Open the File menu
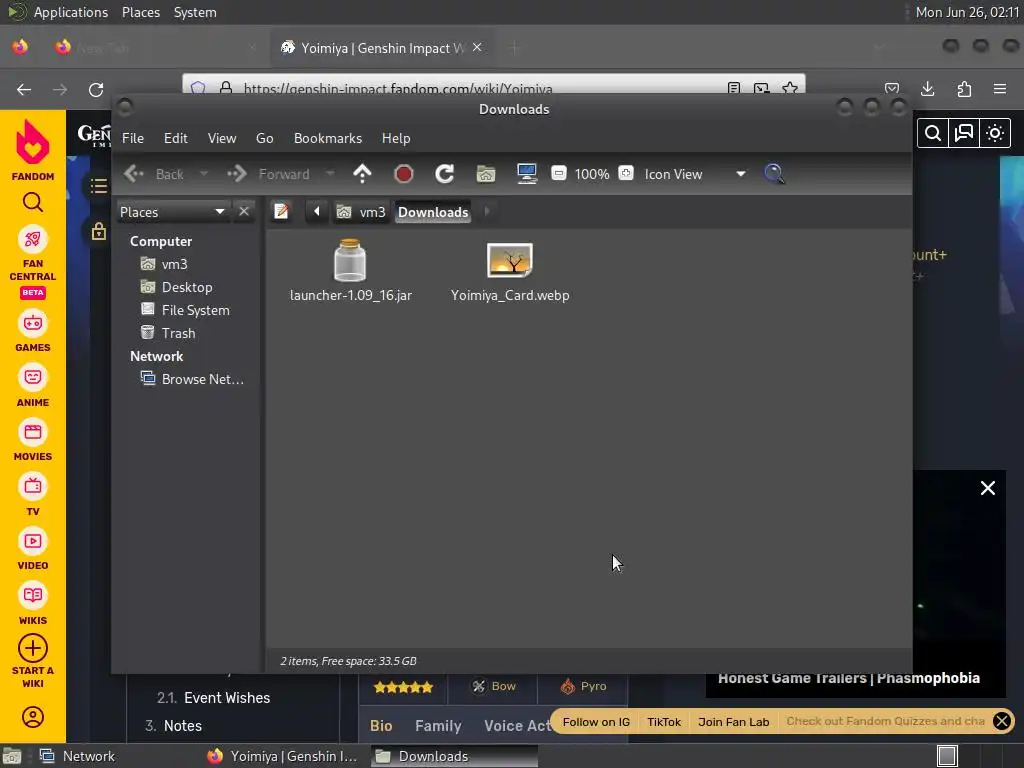1024x768 pixels. click(133, 138)
